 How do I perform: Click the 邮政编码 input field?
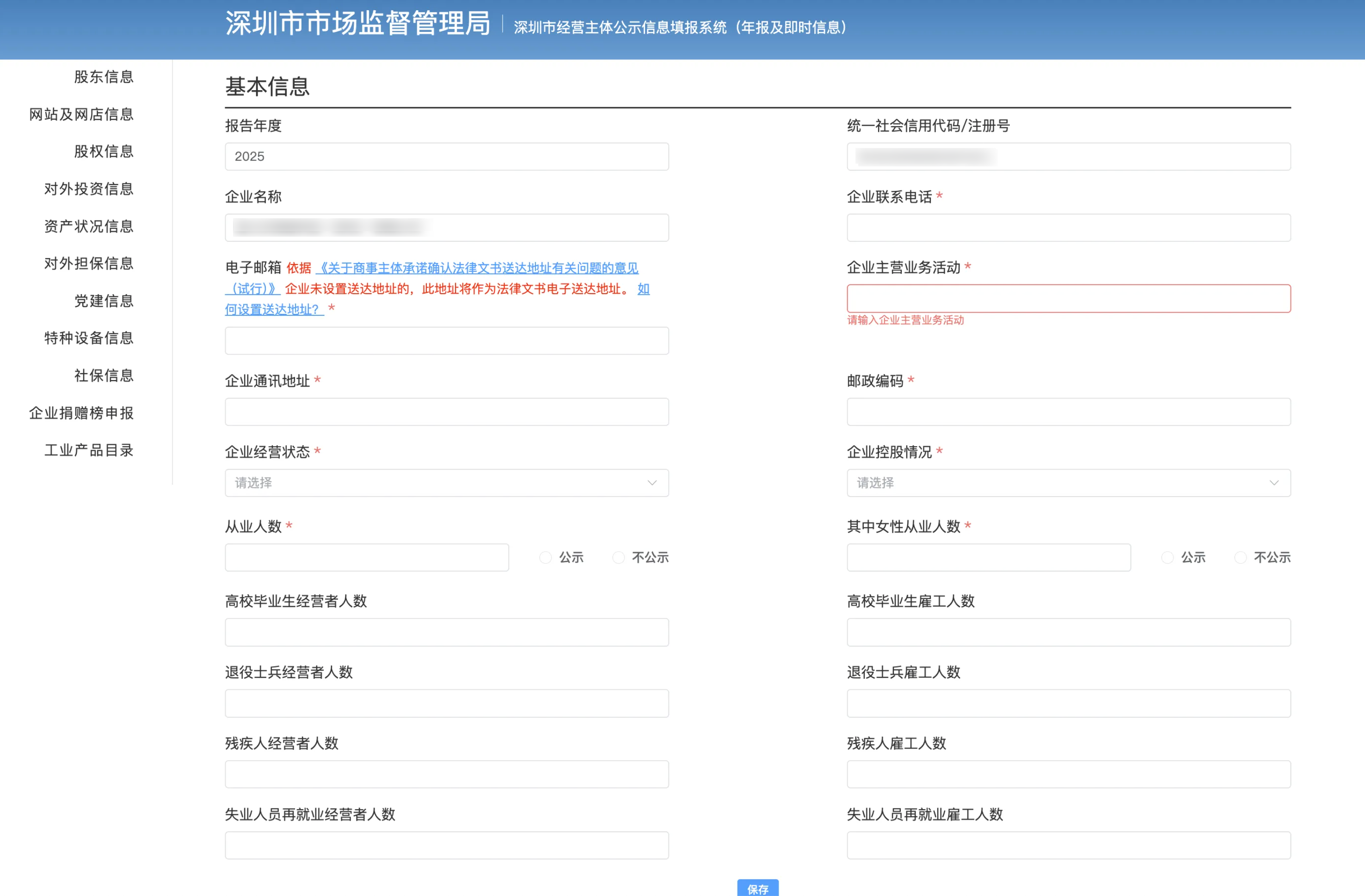[x=1069, y=411]
